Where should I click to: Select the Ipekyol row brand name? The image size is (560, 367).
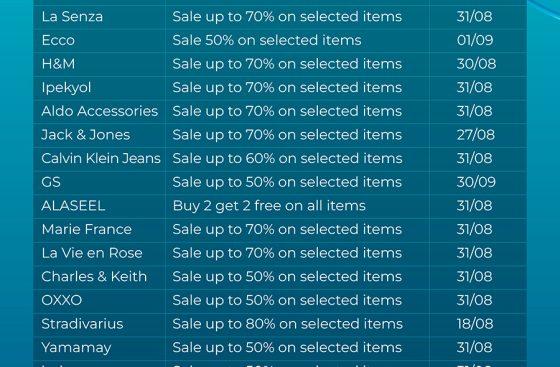pos(66,88)
